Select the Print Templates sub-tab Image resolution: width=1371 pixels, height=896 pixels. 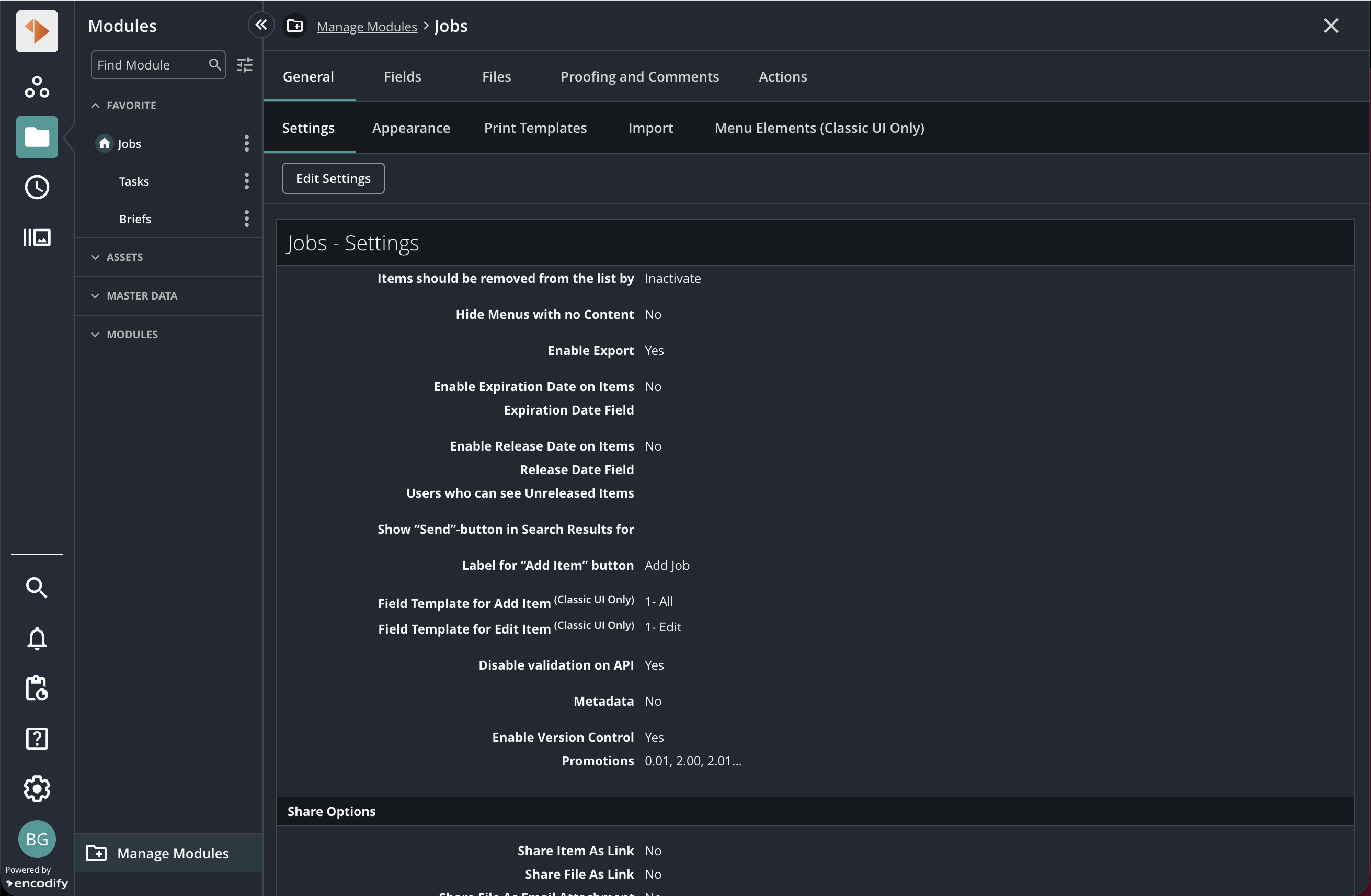tap(535, 128)
